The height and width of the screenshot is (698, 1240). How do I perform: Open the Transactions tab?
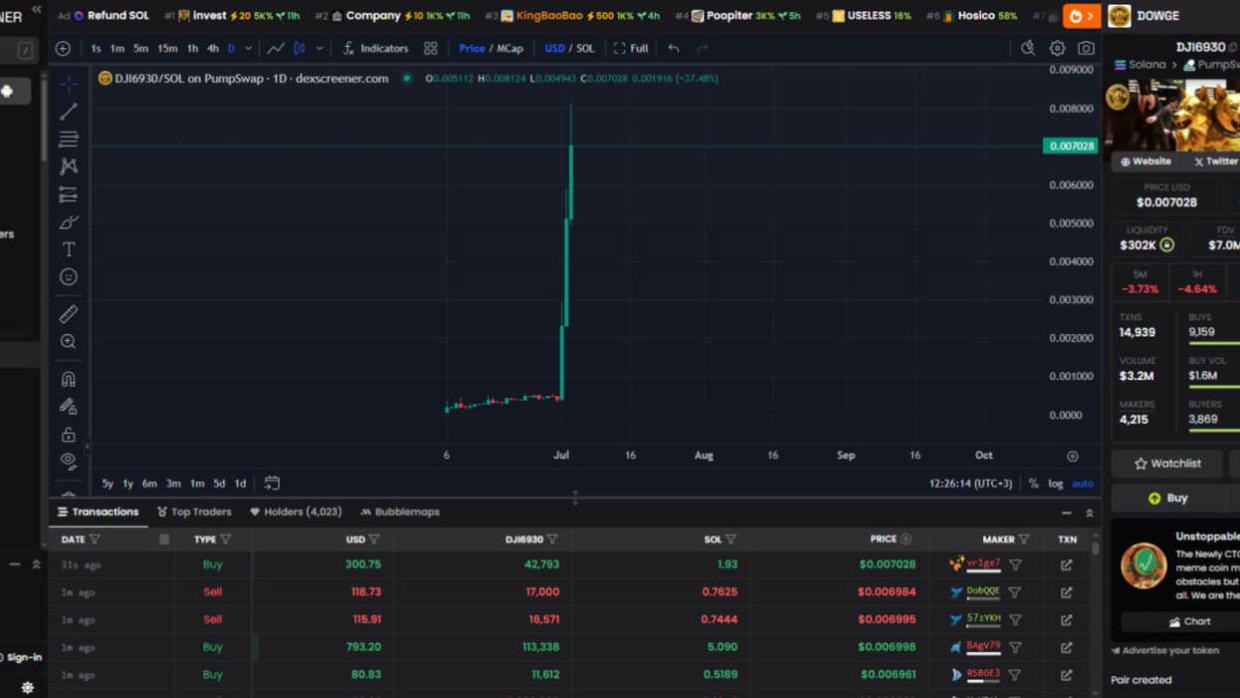click(98, 512)
